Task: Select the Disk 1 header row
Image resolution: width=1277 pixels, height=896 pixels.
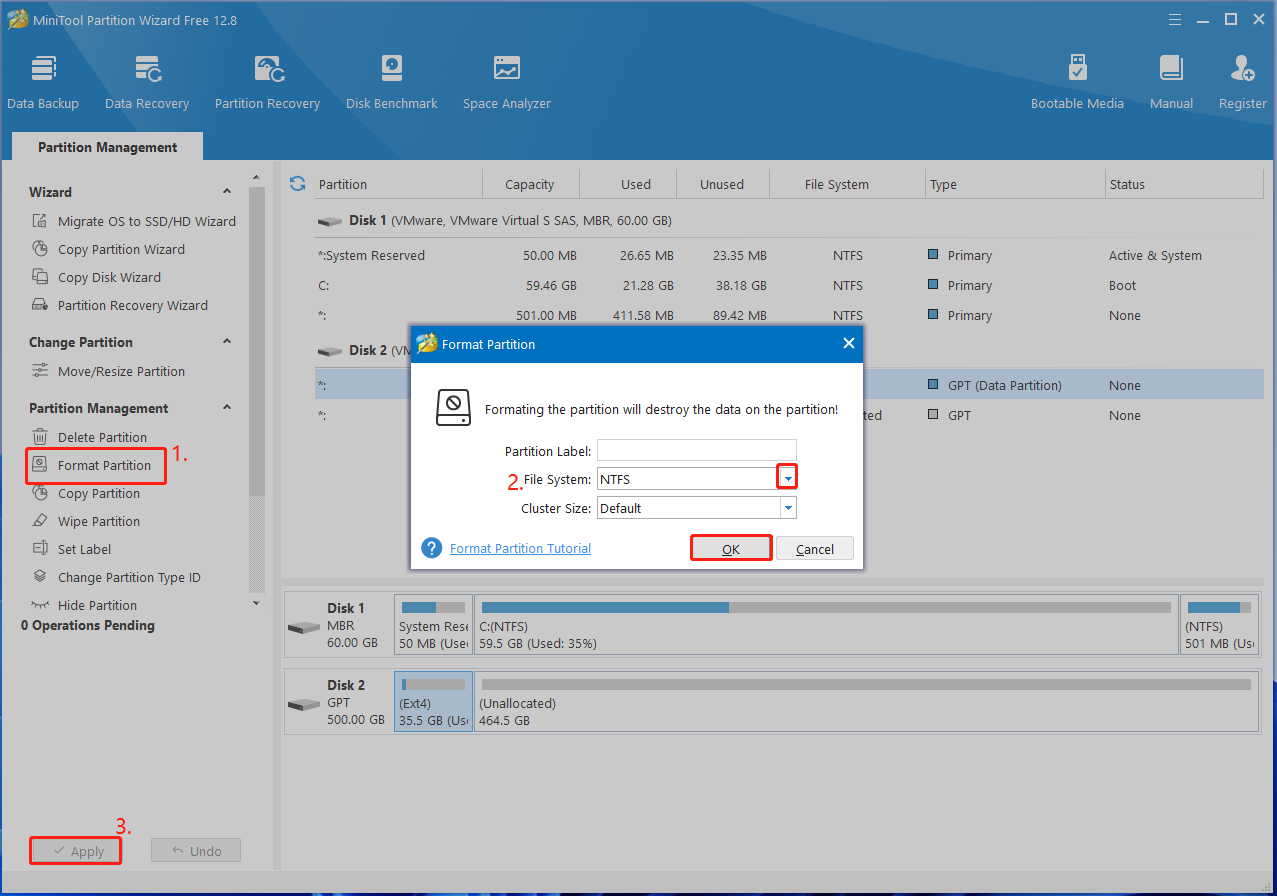Action: (x=789, y=220)
